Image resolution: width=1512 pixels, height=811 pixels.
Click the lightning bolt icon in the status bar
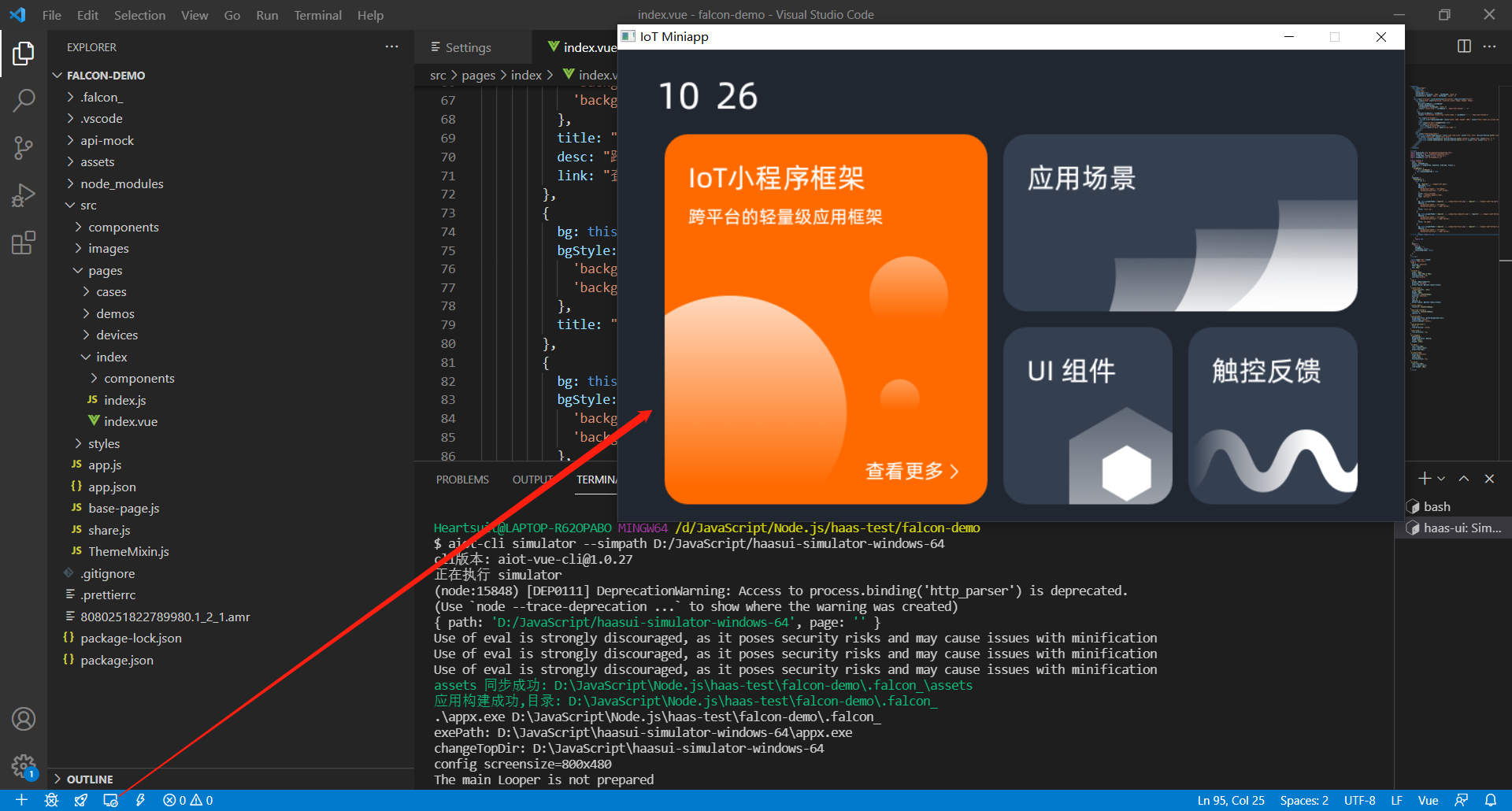point(140,800)
